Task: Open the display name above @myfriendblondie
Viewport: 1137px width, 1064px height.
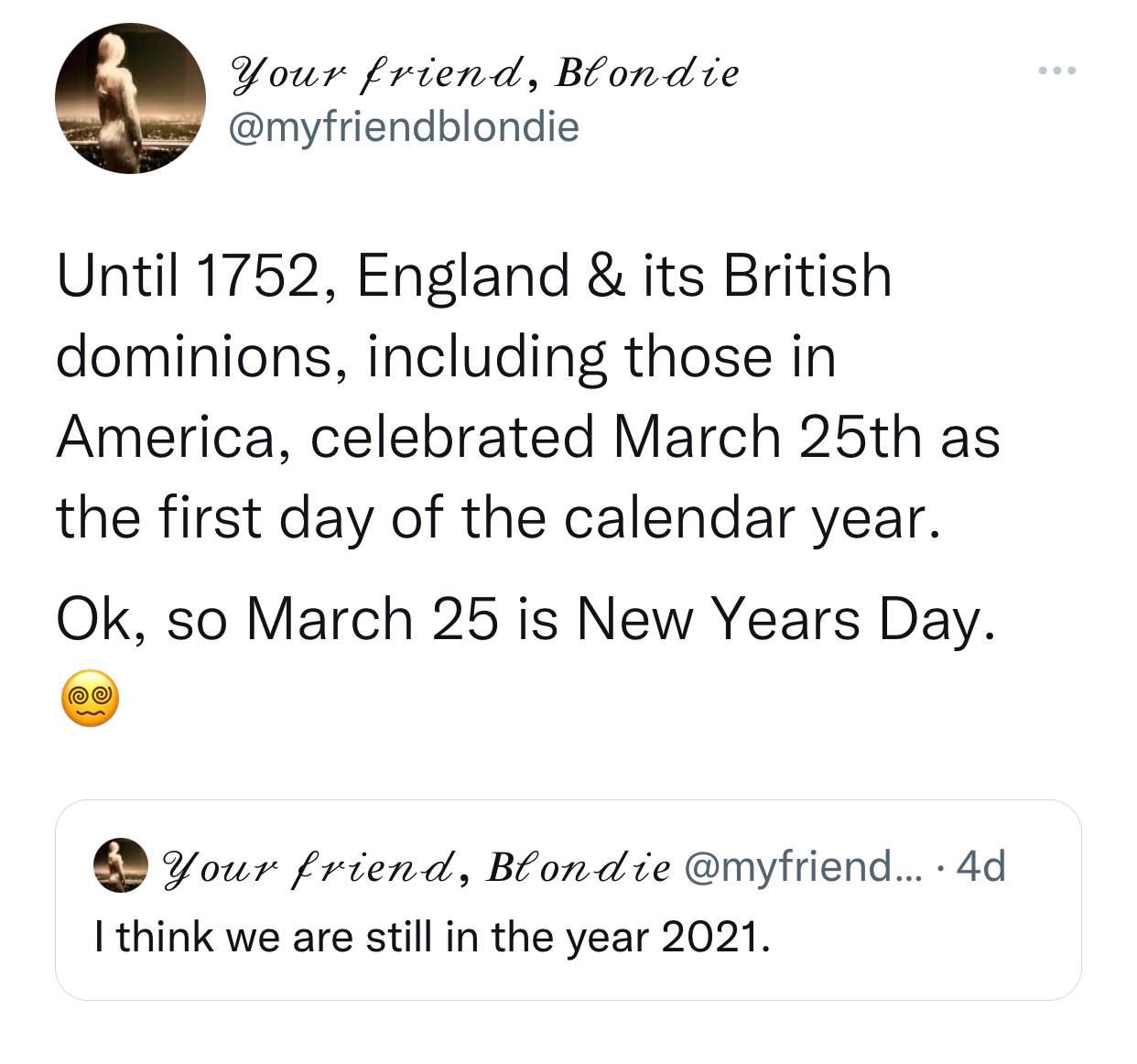Action: (x=484, y=73)
